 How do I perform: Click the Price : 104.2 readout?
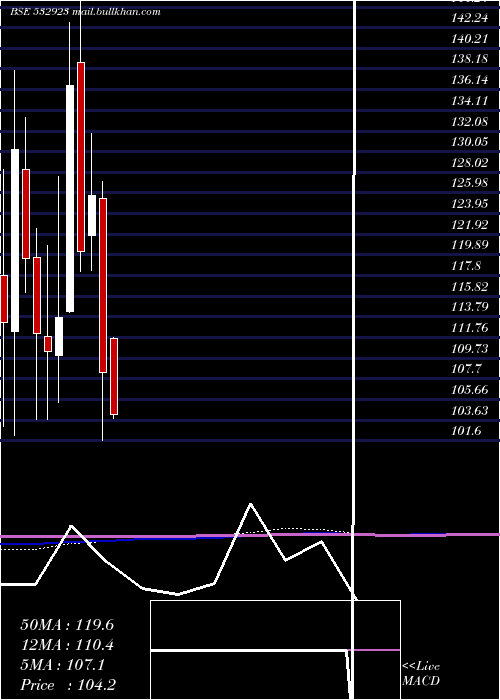click(68, 685)
